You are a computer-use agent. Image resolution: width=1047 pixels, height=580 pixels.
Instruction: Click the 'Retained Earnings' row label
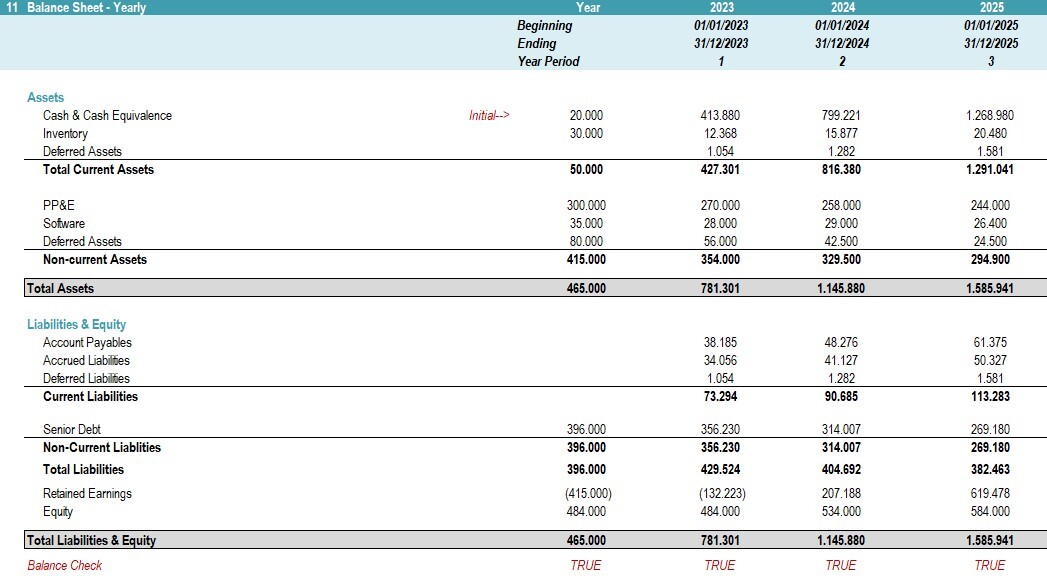87,493
